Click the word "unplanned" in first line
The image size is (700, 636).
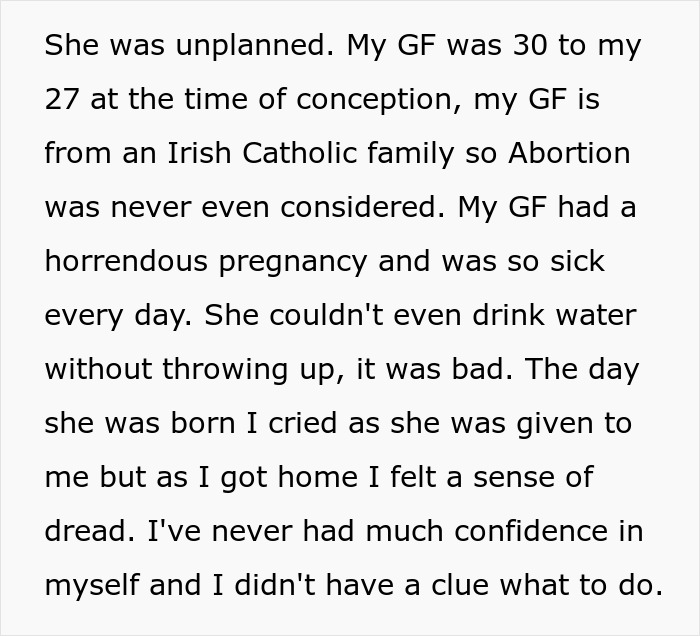254,46
